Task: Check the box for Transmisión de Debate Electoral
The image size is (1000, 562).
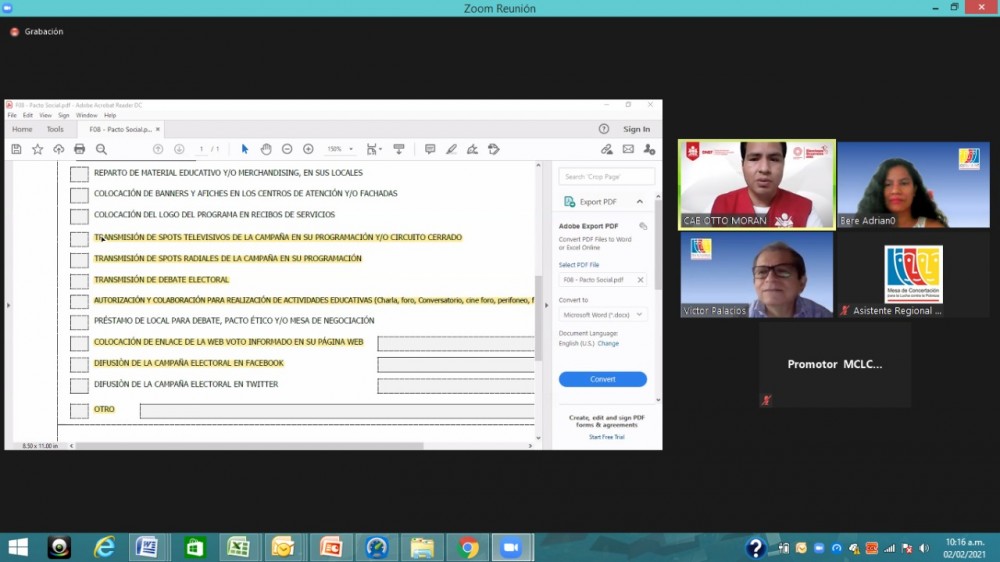Action: [79, 281]
